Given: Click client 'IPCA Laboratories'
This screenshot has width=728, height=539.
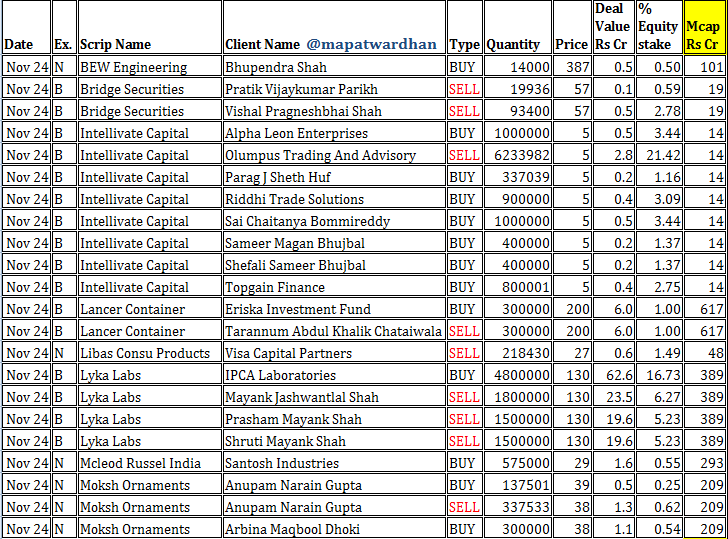Looking at the screenshot, I should (334, 375).
